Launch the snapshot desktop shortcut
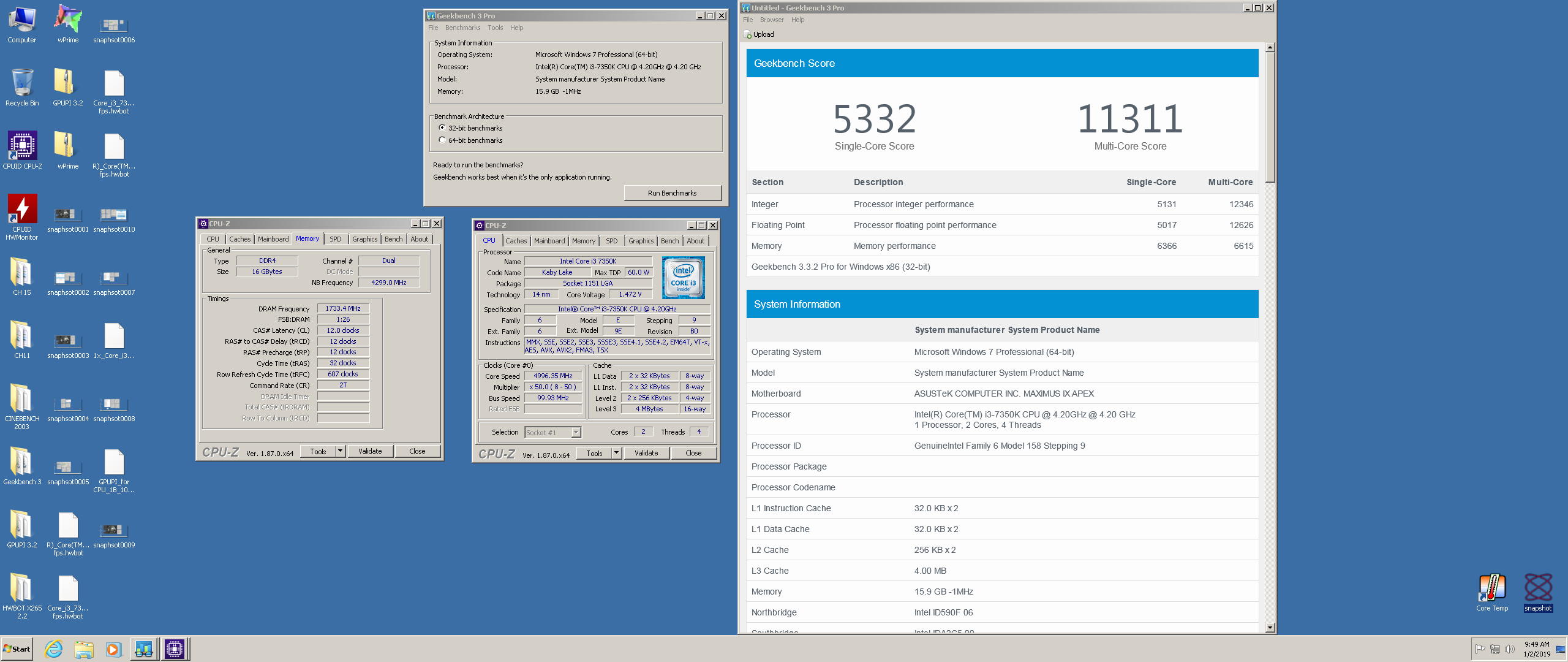 coord(1538,593)
